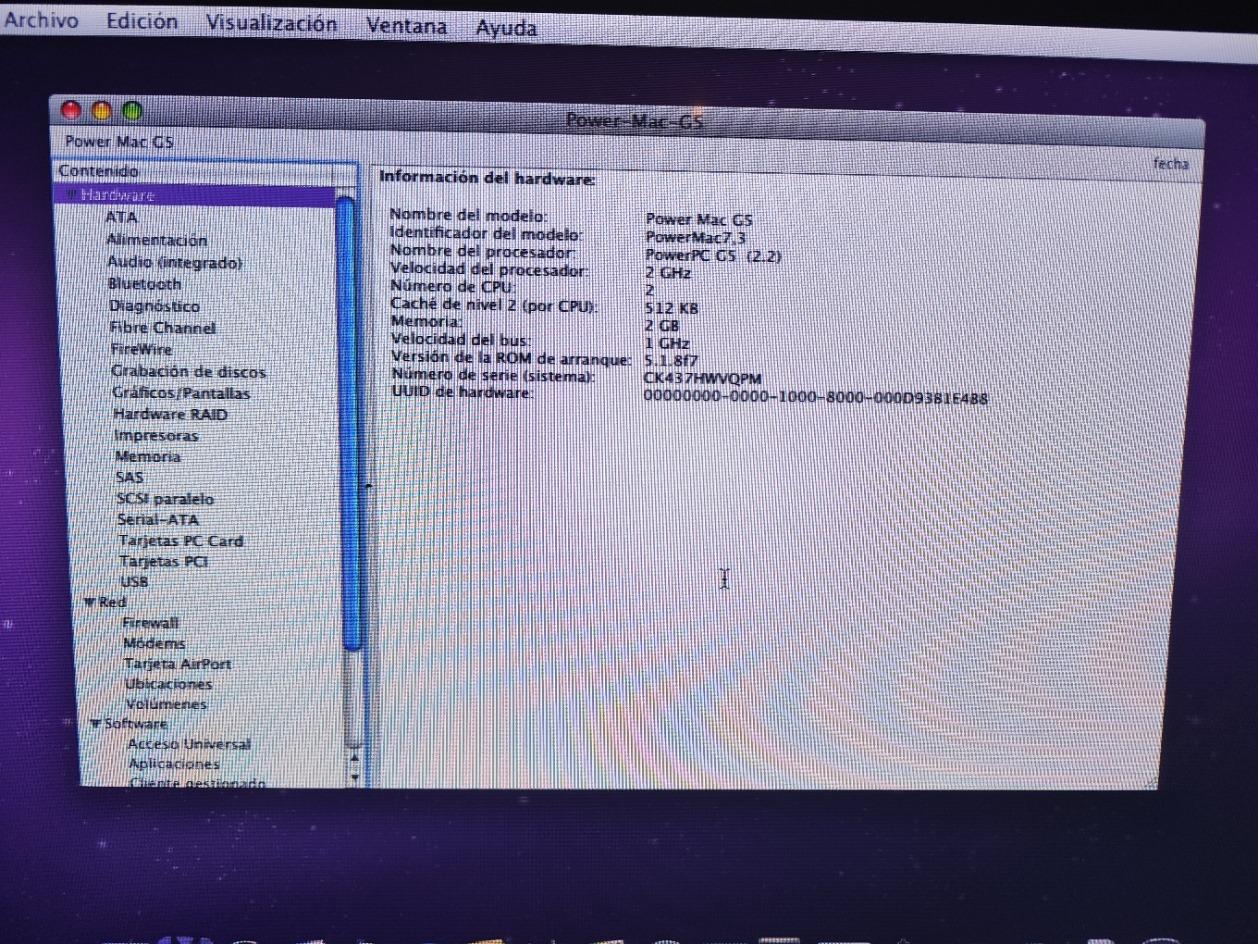Click the blue sidebar scrollbar thumb
The height and width of the screenshot is (944, 1258).
349,420
